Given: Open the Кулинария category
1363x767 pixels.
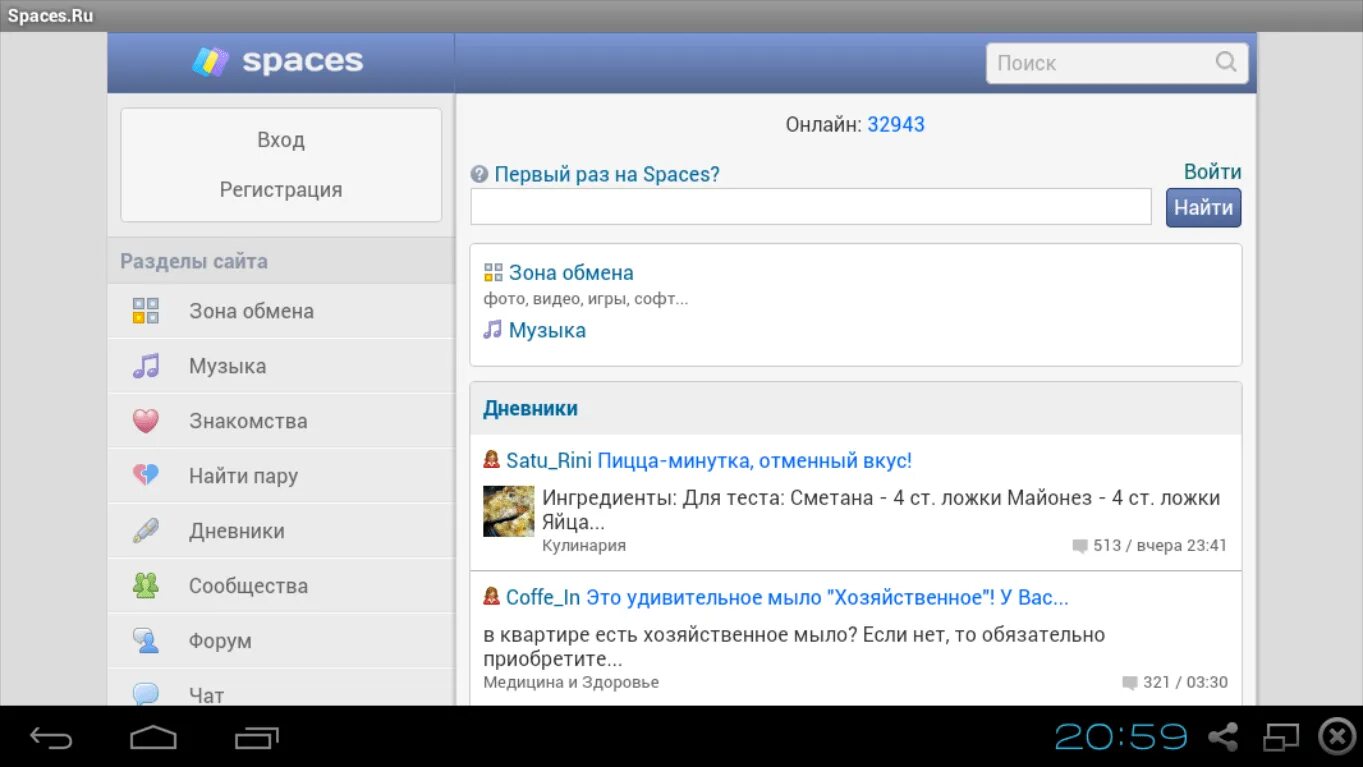Looking at the screenshot, I should pos(584,546).
